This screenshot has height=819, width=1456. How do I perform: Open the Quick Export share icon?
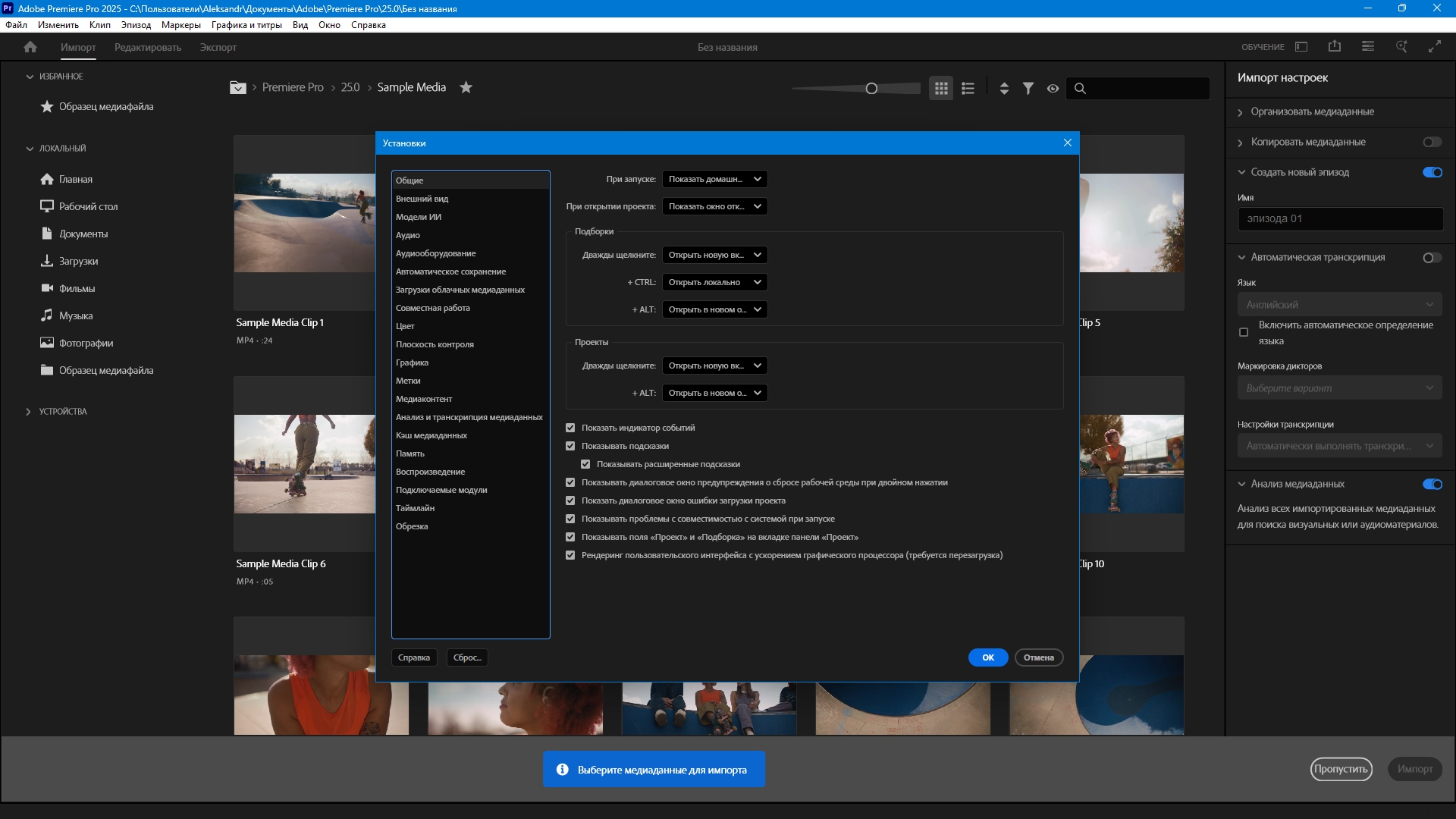pyautogui.click(x=1335, y=47)
